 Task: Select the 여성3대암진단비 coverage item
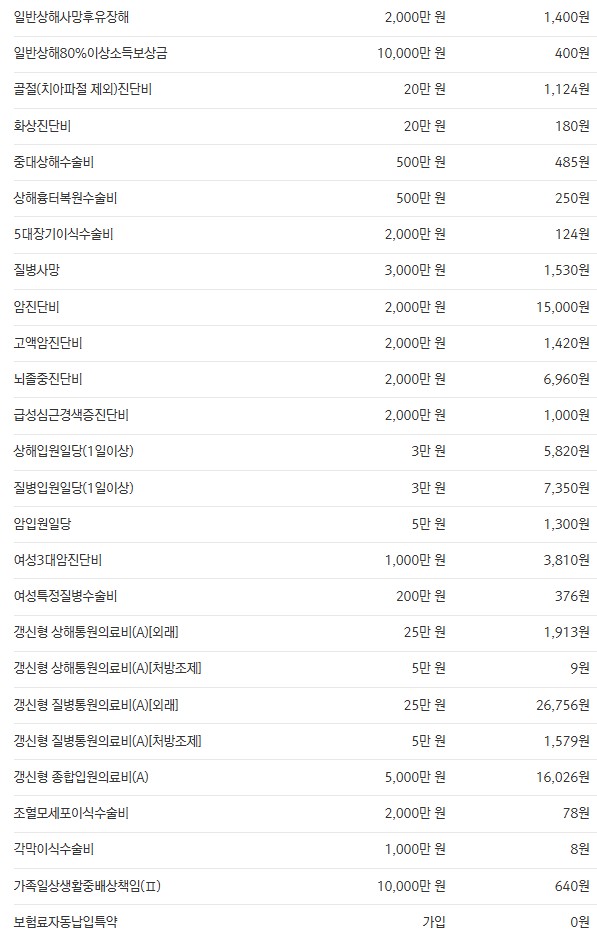[x=57, y=560]
